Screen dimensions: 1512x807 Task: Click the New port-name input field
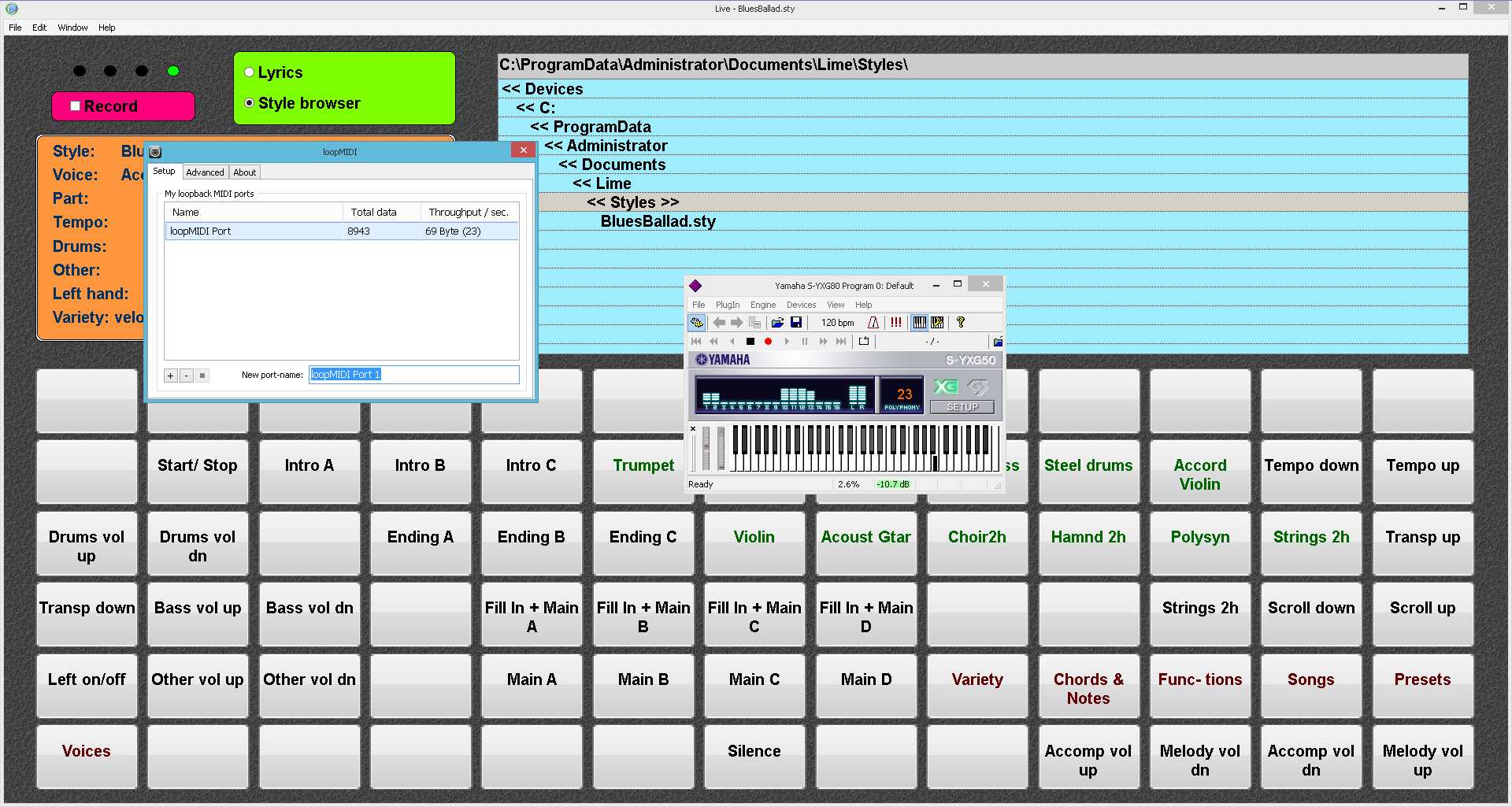point(414,375)
